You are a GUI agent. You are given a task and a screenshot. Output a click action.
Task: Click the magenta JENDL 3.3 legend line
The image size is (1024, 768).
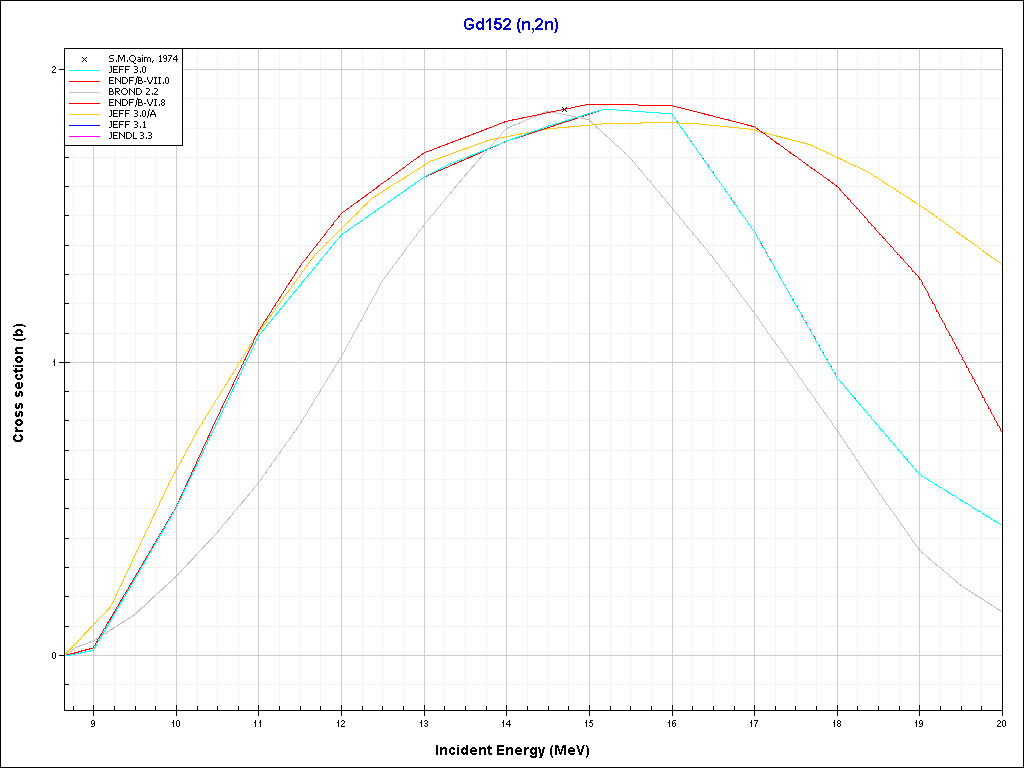(85, 135)
